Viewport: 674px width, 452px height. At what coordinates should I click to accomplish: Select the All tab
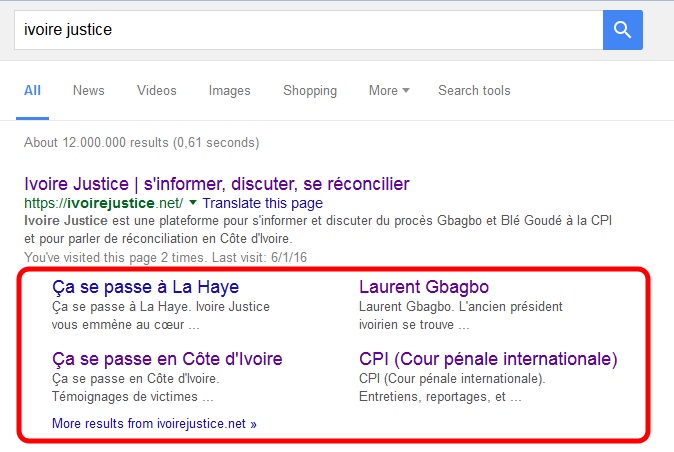coord(32,91)
